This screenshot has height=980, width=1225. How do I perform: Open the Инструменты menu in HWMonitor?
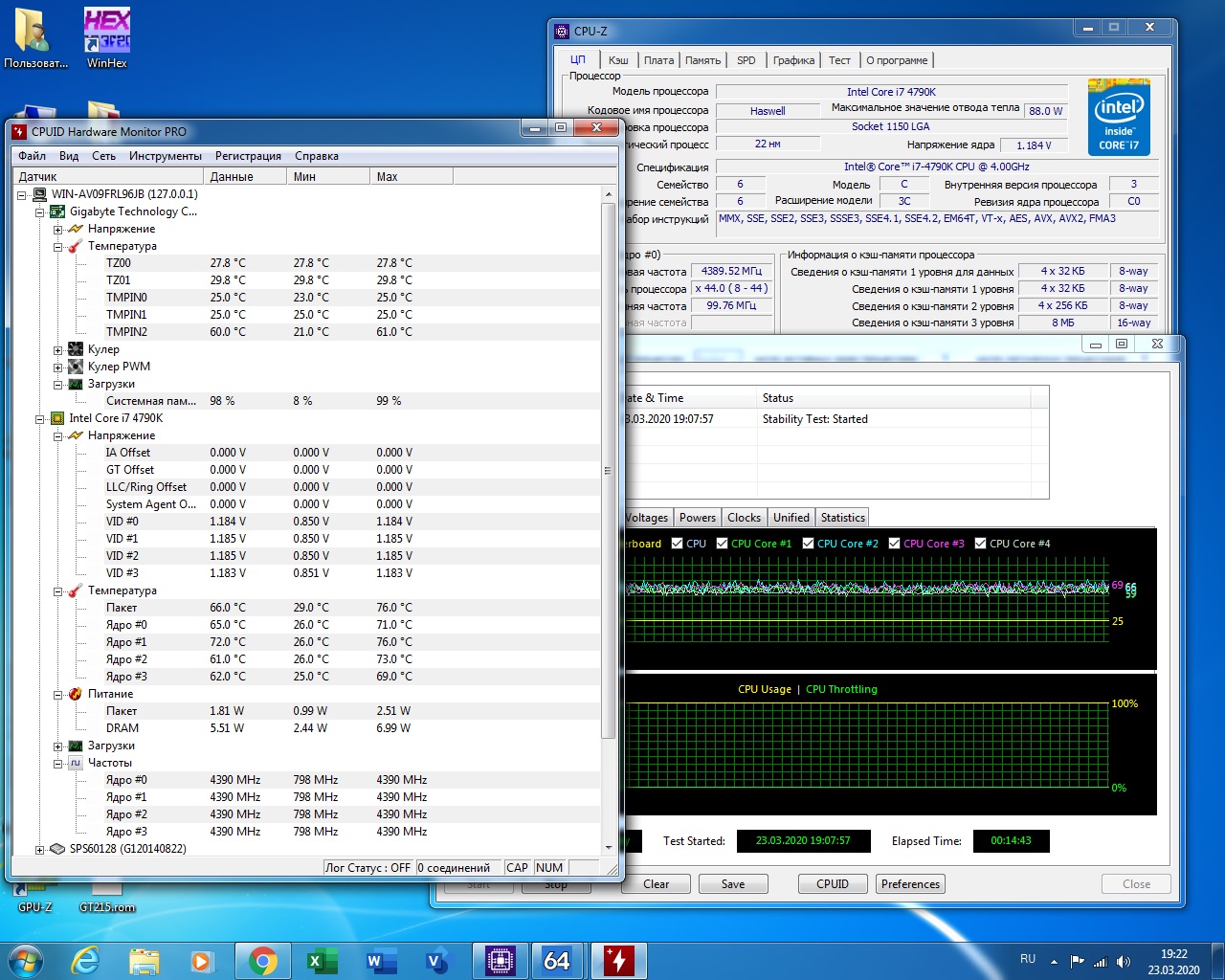tap(165, 156)
